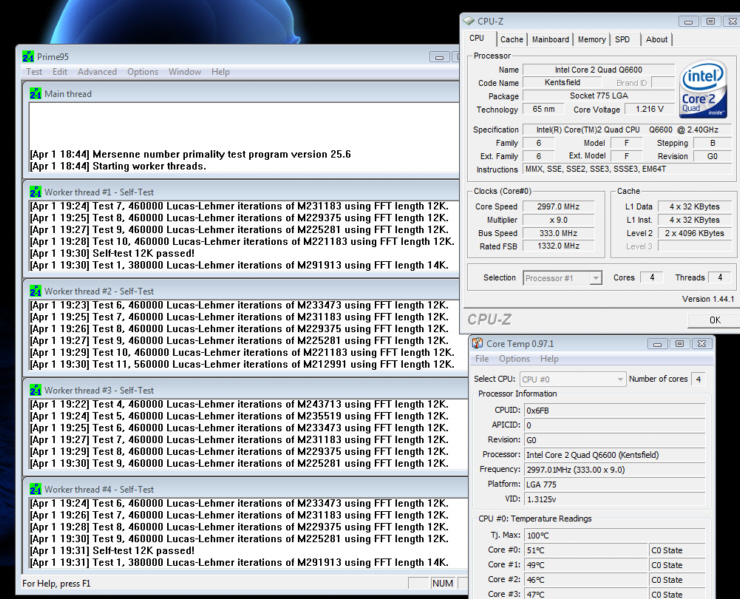Click the Main thread window icon
The width and height of the screenshot is (740, 599).
pos(35,94)
